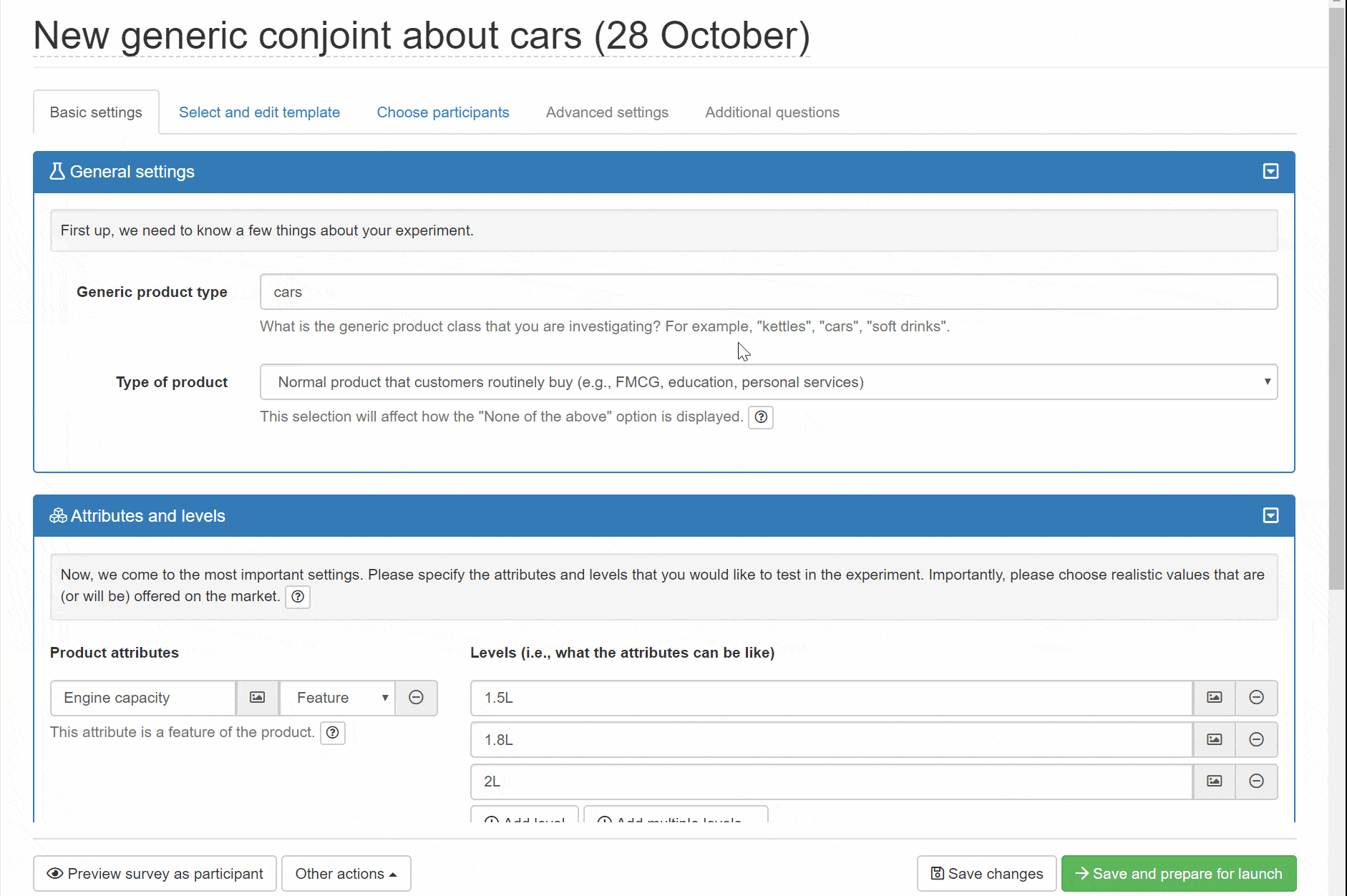Add image to the 2L level
Image resolution: width=1347 pixels, height=896 pixels.
[x=1214, y=781]
